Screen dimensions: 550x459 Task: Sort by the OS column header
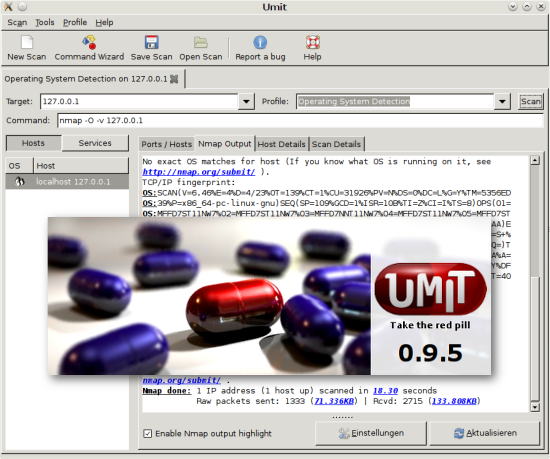19,166
